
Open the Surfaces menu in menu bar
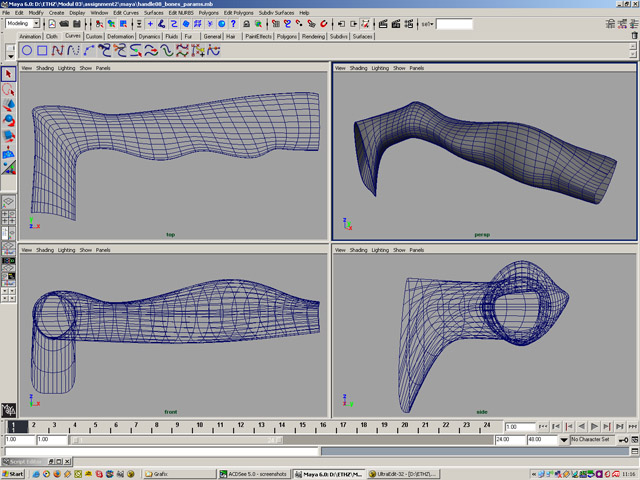(153, 13)
